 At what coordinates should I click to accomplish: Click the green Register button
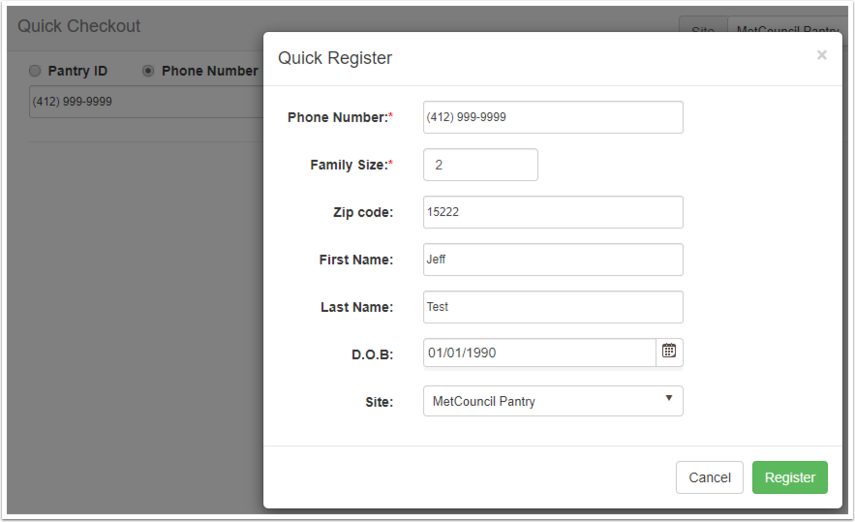coord(790,478)
